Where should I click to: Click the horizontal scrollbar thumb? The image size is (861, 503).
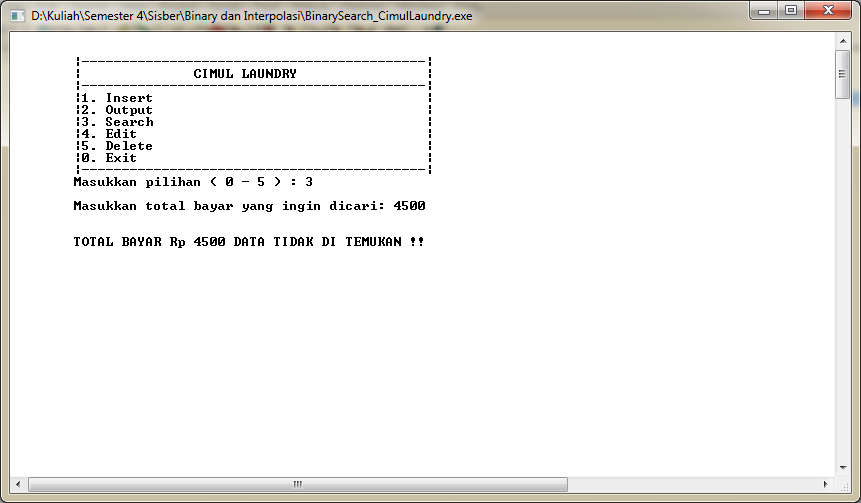pyautogui.click(x=298, y=484)
